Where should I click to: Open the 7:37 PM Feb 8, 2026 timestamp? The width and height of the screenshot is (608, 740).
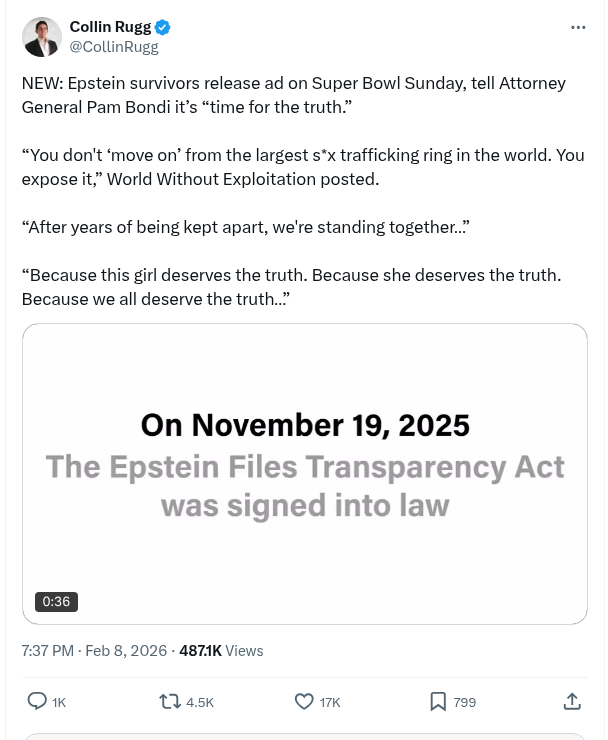pos(94,650)
